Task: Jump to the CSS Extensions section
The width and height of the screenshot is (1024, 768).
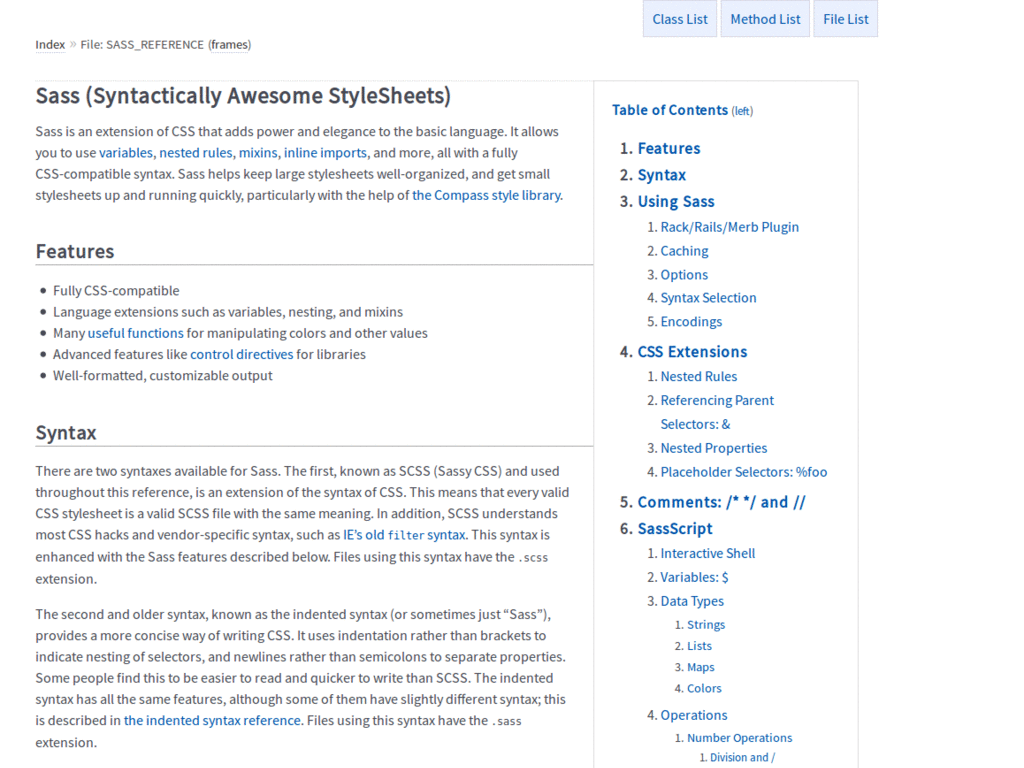Action: pos(692,352)
